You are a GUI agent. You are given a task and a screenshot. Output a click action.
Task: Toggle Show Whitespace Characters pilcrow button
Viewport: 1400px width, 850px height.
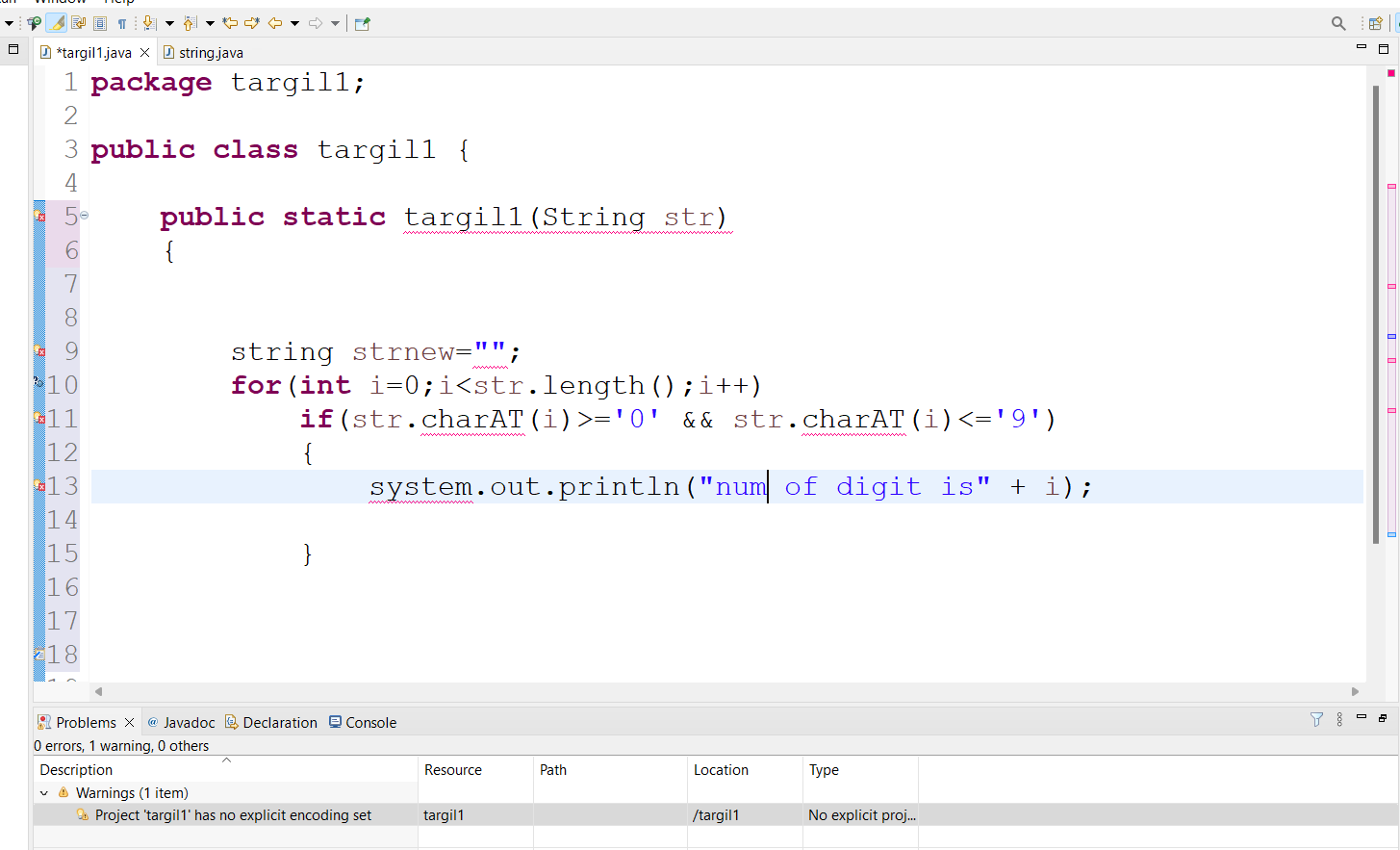click(122, 23)
